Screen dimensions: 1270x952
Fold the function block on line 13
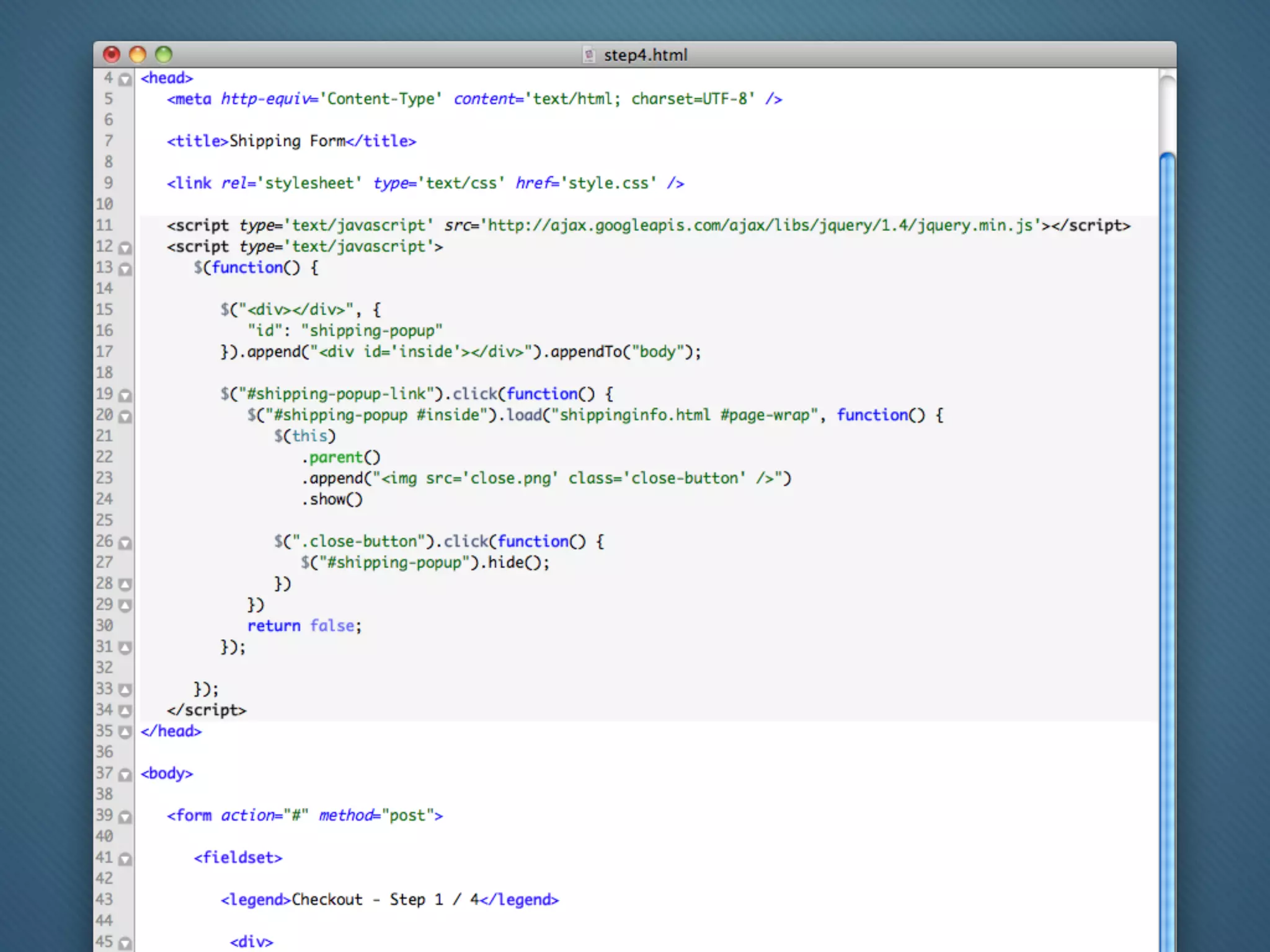[125, 269]
